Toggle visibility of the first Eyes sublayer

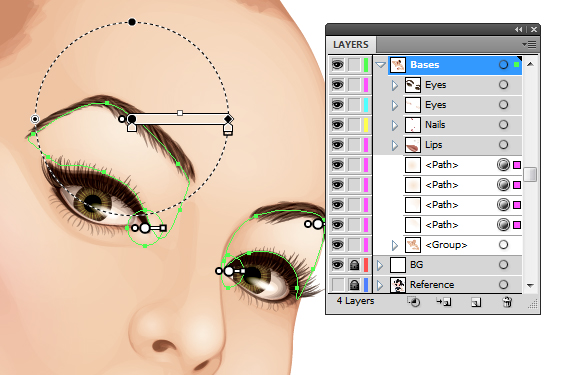click(337, 85)
